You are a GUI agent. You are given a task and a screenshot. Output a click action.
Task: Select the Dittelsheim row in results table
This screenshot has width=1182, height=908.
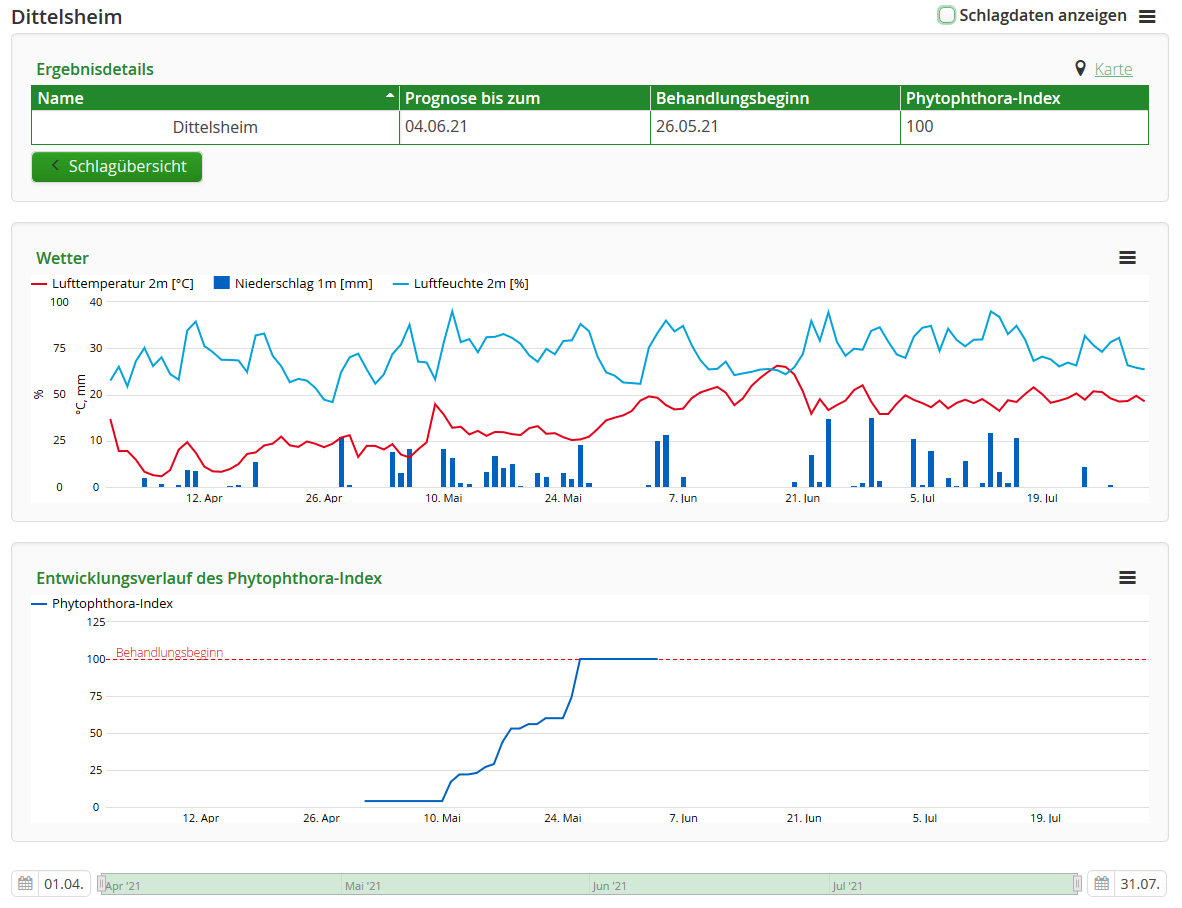click(215, 127)
